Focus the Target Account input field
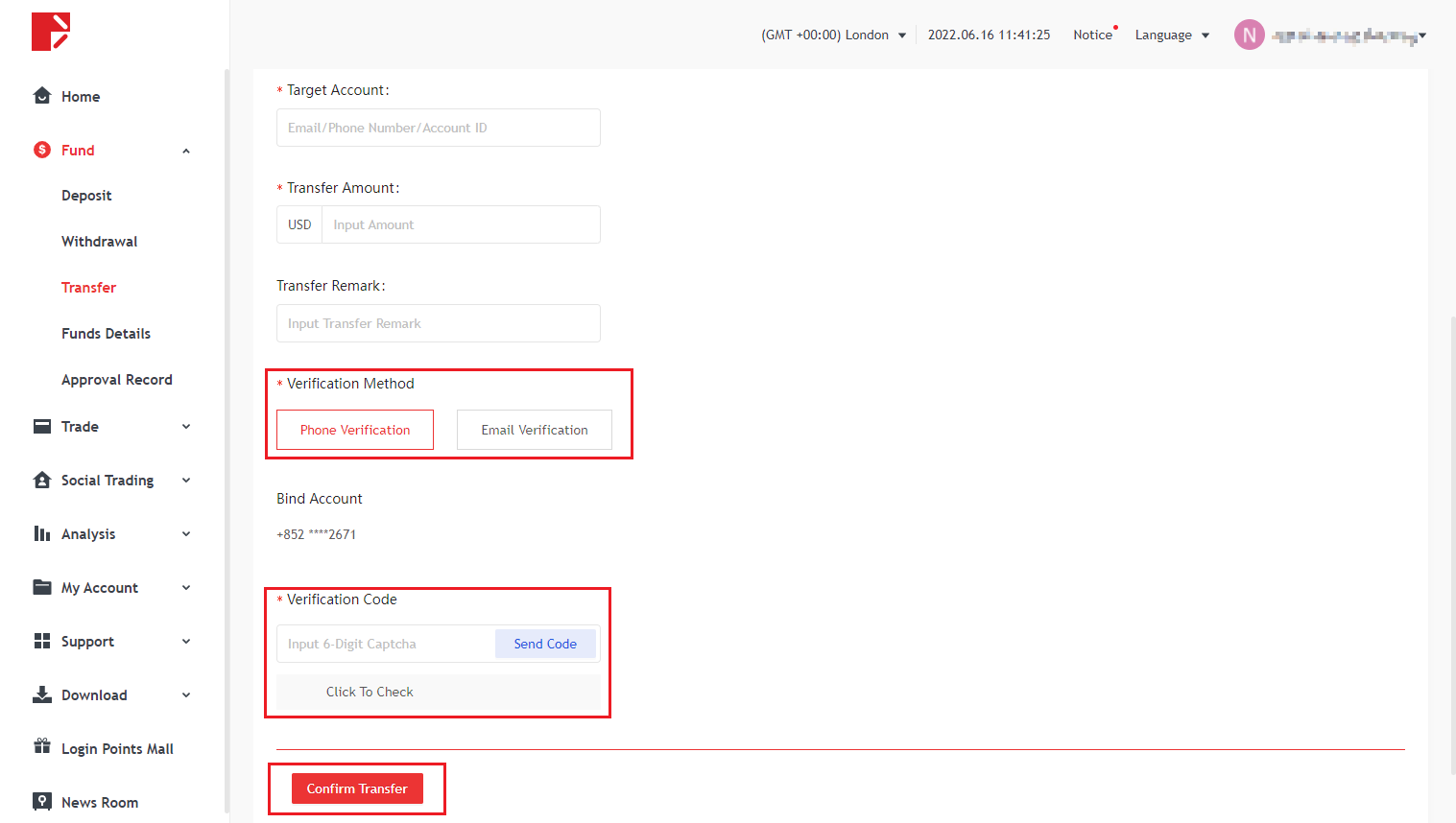This screenshot has height=823, width=1456. pyautogui.click(x=439, y=128)
